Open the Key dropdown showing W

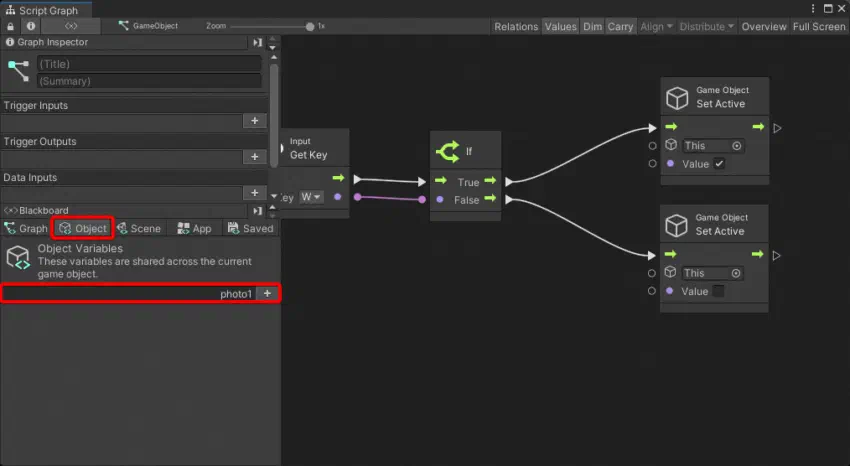(x=311, y=197)
